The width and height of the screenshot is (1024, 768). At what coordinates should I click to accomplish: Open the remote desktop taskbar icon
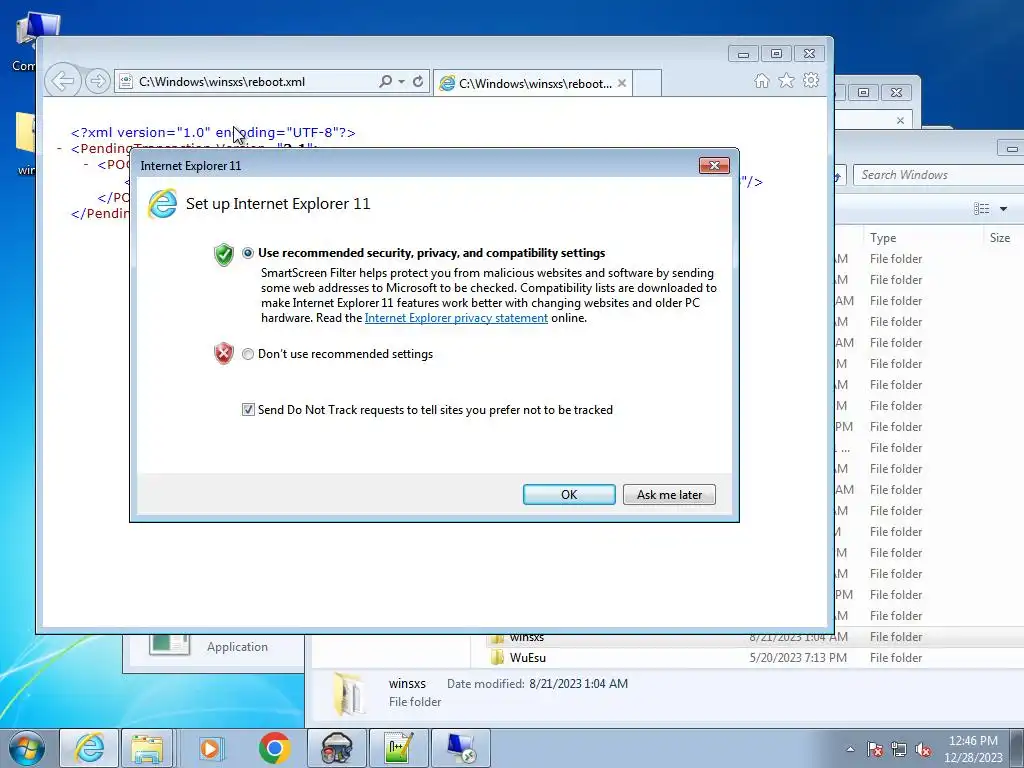(x=461, y=748)
